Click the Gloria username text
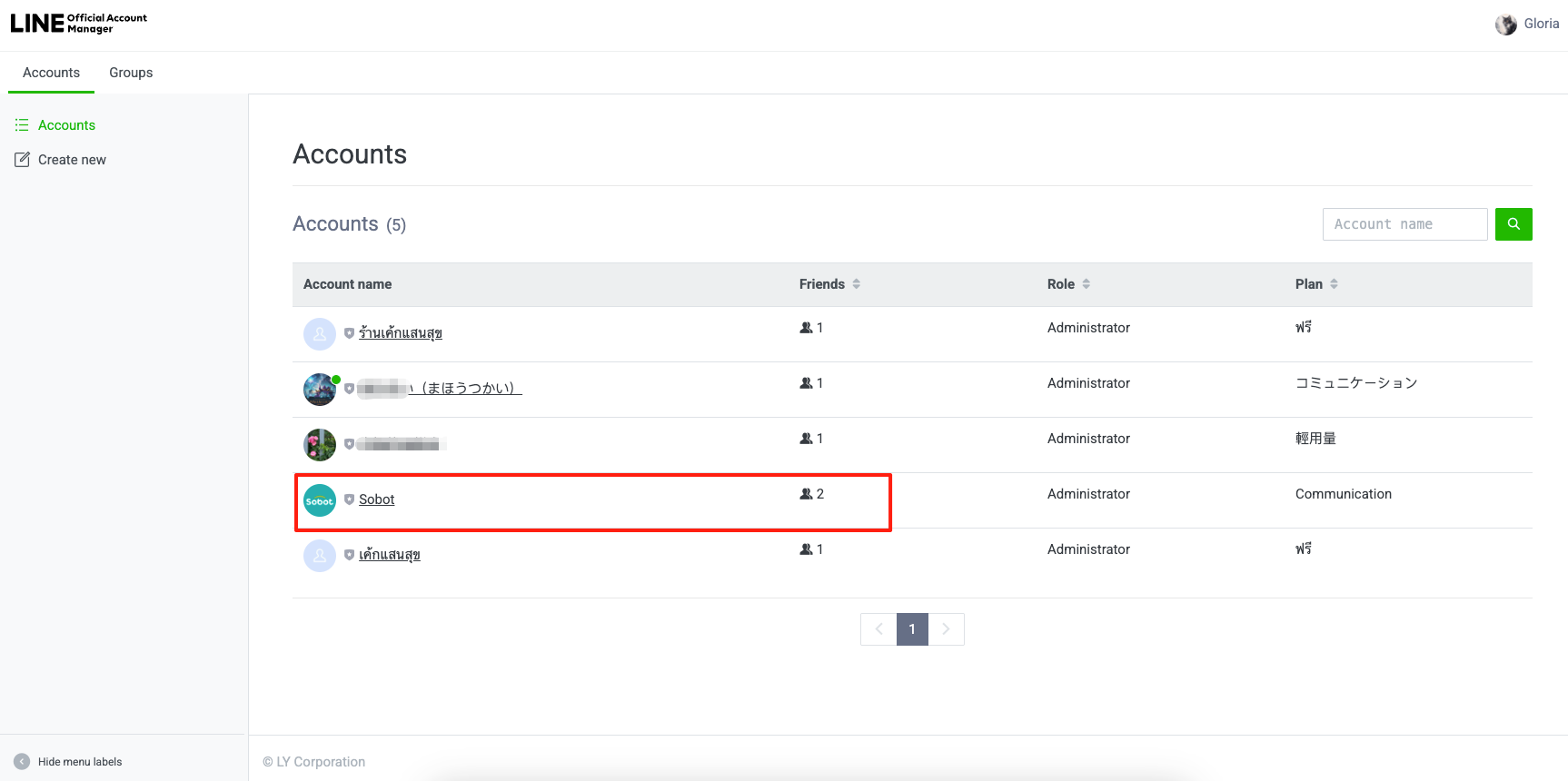 click(1542, 24)
